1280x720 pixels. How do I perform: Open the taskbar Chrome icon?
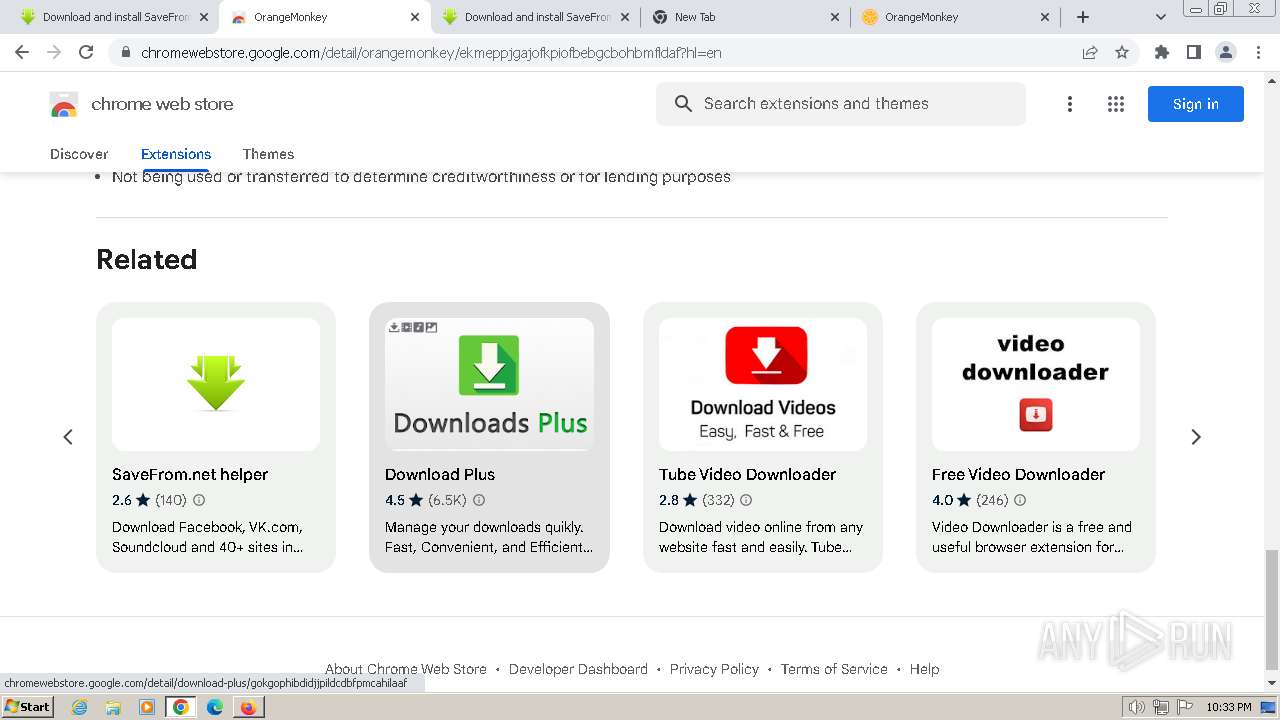click(x=181, y=707)
